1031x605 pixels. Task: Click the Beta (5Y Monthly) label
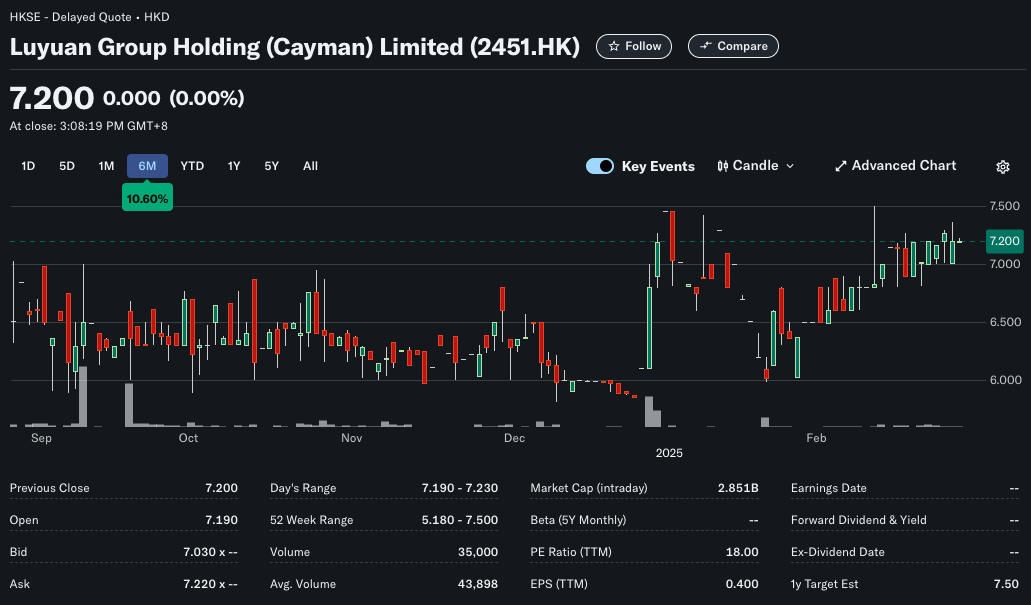pyautogui.click(x=578, y=520)
